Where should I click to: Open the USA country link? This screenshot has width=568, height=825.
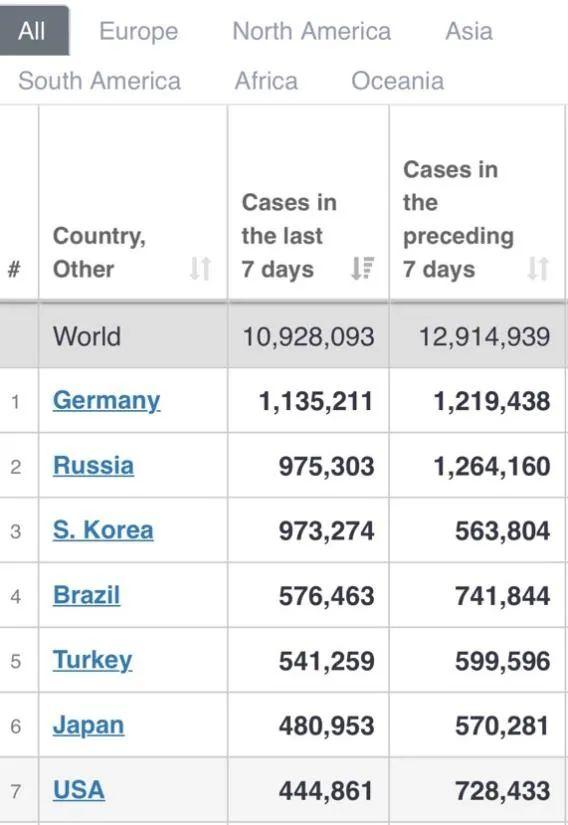79,790
